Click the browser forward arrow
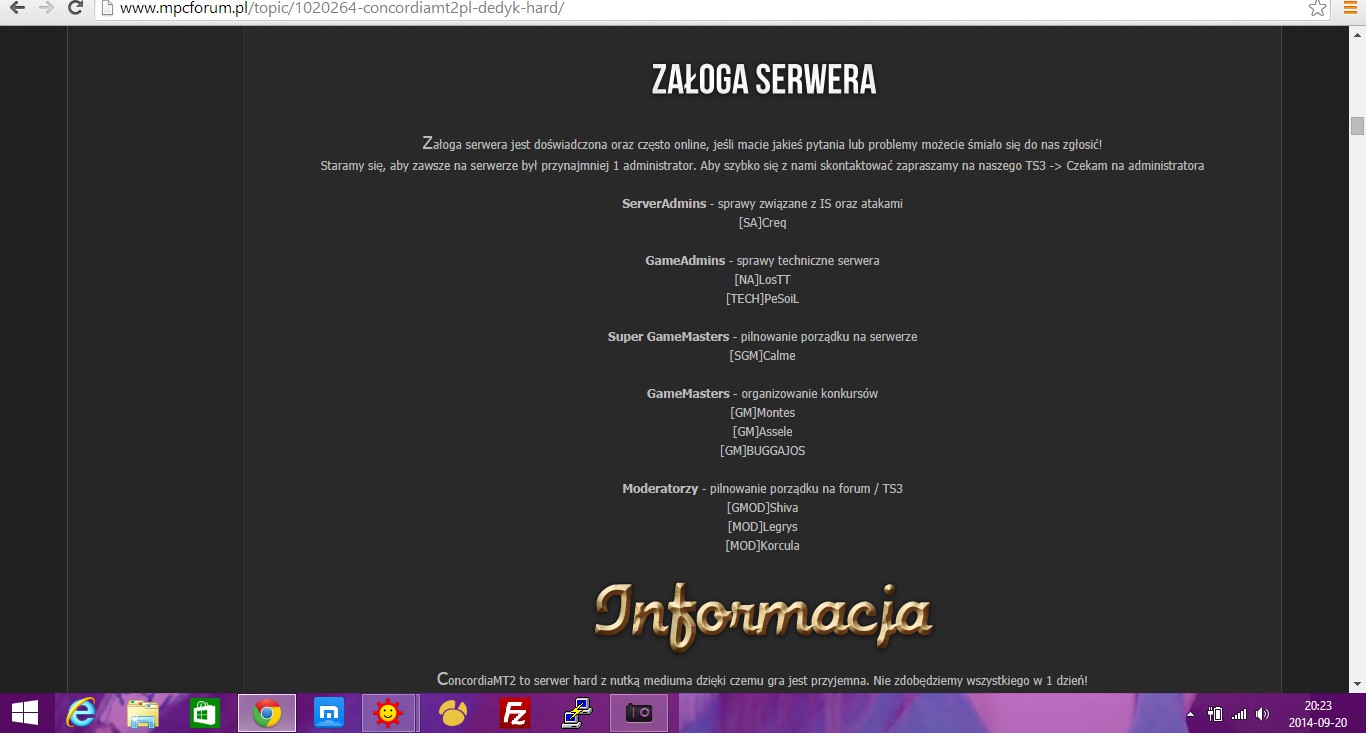This screenshot has height=733, width=1366. [x=46, y=8]
